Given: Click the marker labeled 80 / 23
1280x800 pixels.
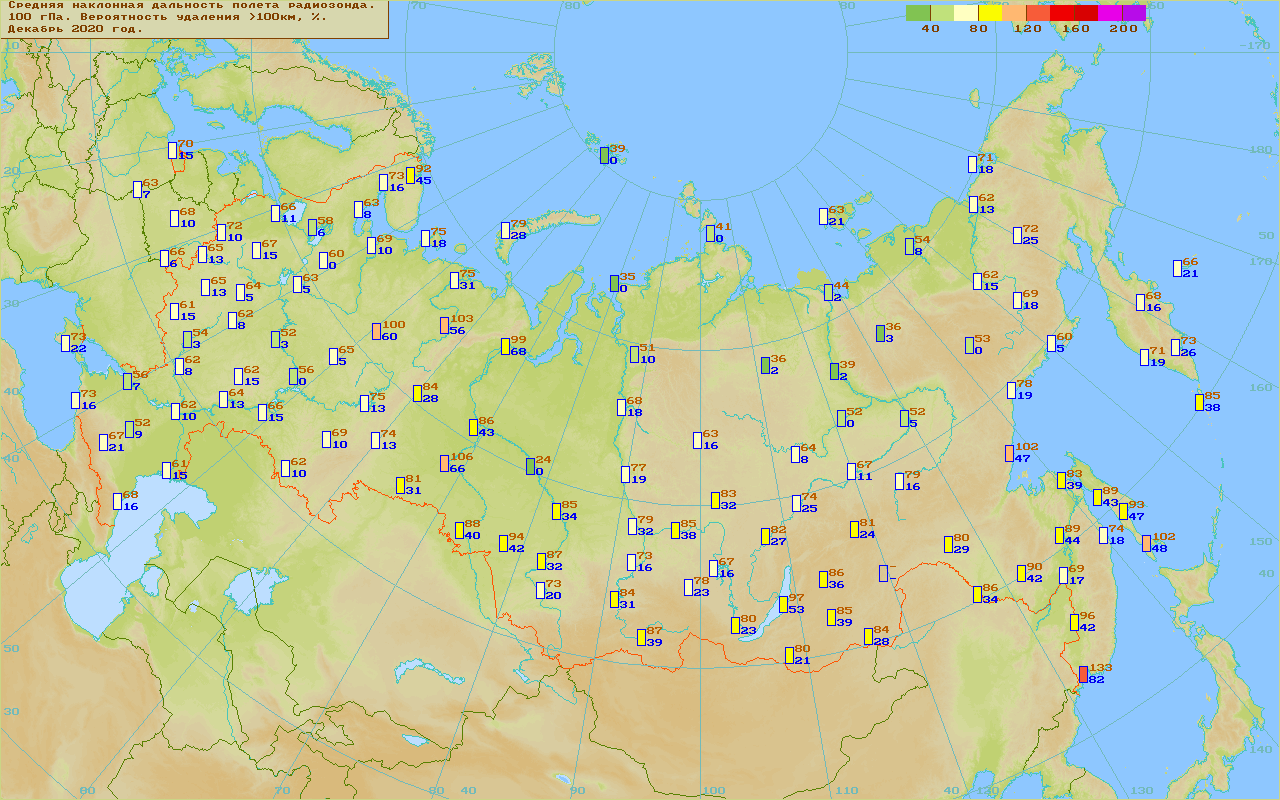Looking at the screenshot, I should pos(736,625).
